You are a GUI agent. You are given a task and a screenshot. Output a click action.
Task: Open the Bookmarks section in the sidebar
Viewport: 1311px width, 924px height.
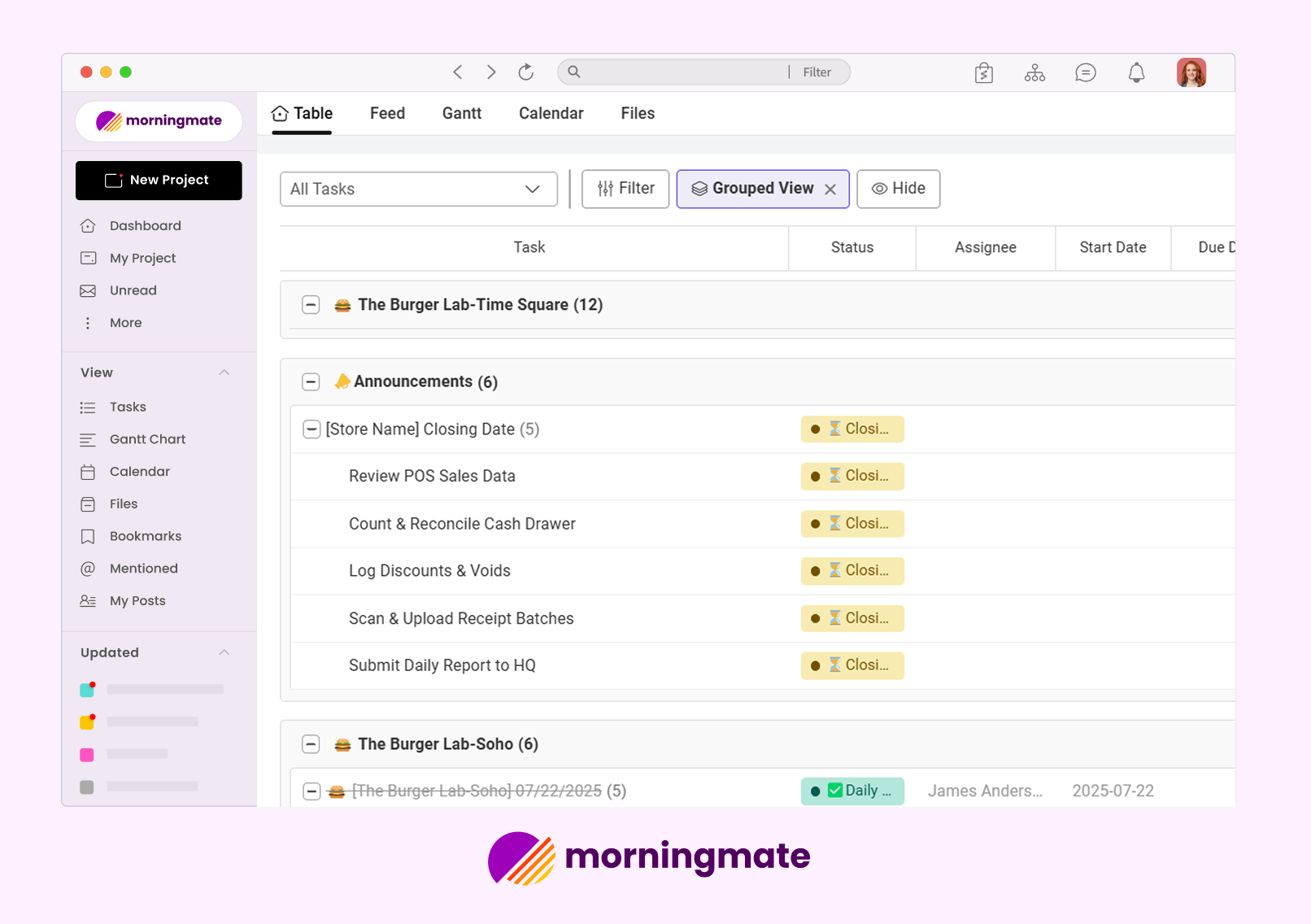pyautogui.click(x=145, y=536)
